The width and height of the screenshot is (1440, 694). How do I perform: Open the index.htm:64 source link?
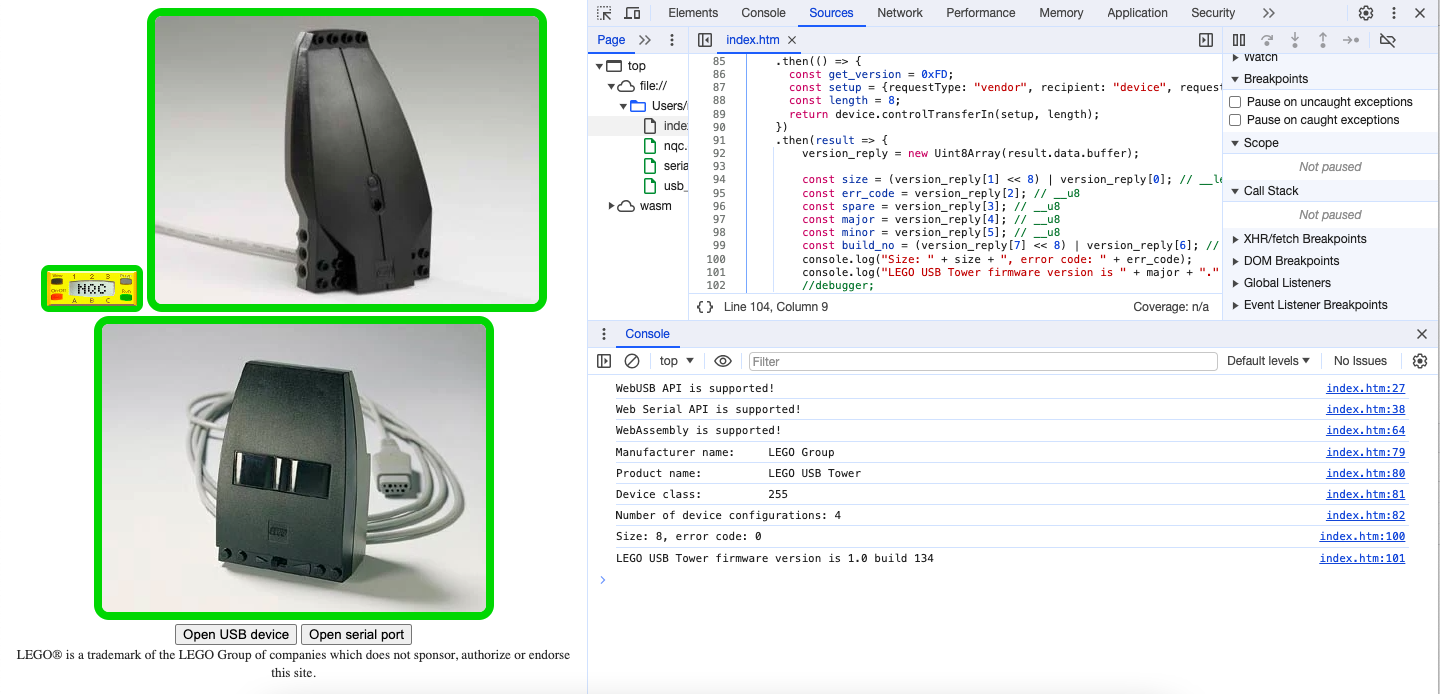click(1365, 430)
